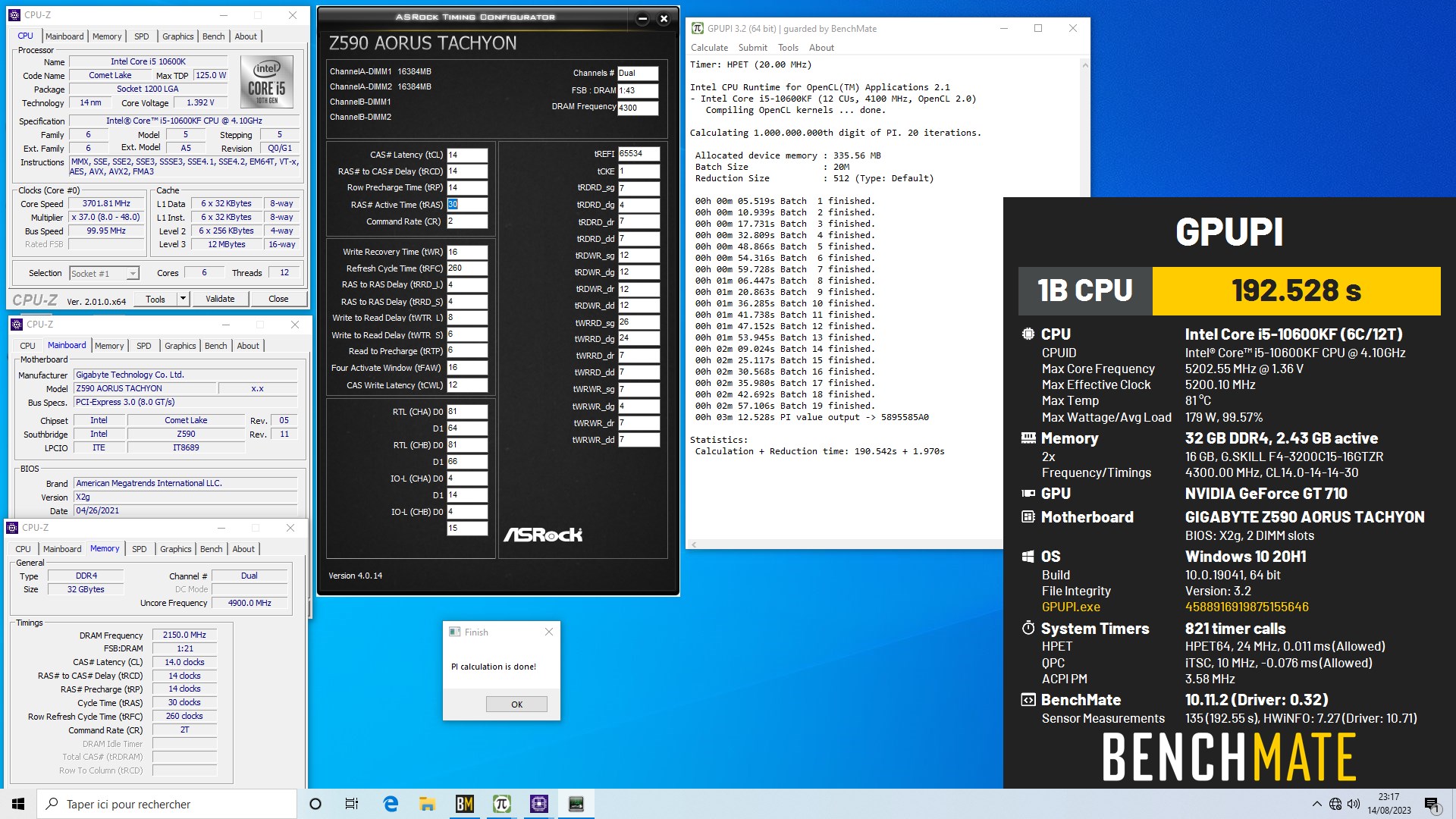1456x819 pixels.
Task: Open CPU-Z taskbar icon
Action: pos(538,804)
